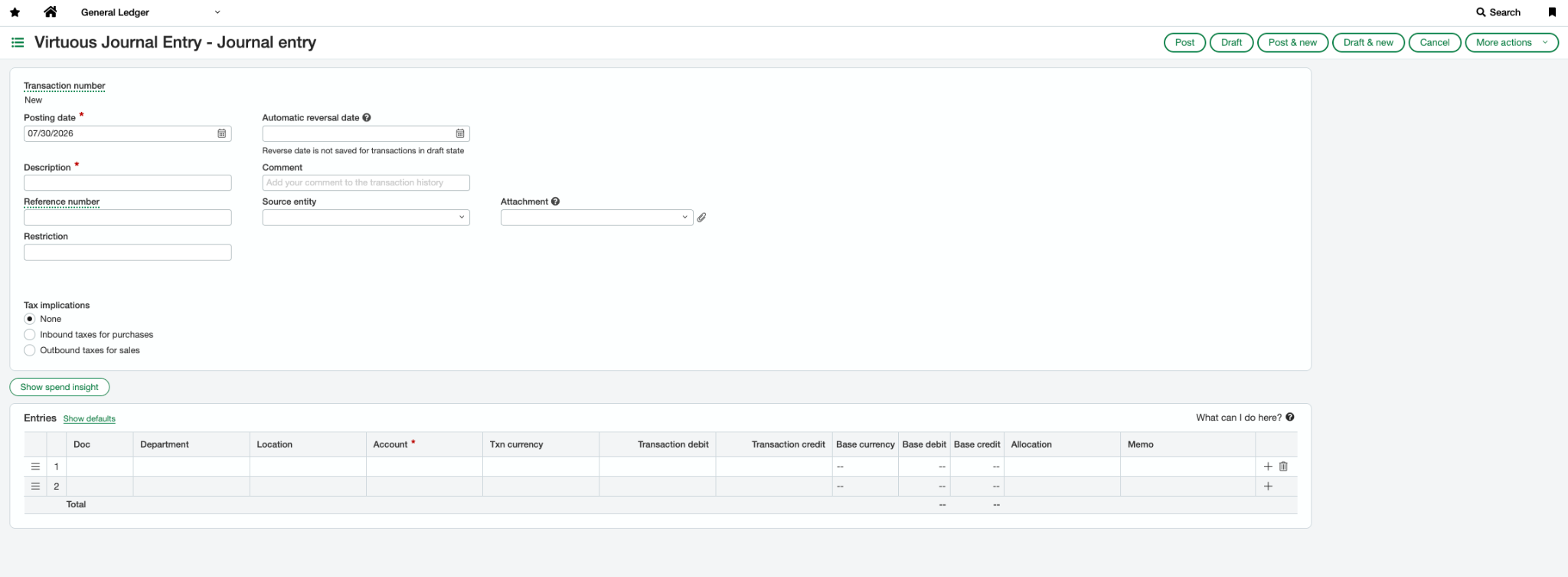The image size is (1568, 577).
Task: Click the favorites star icon
Action: 15,12
